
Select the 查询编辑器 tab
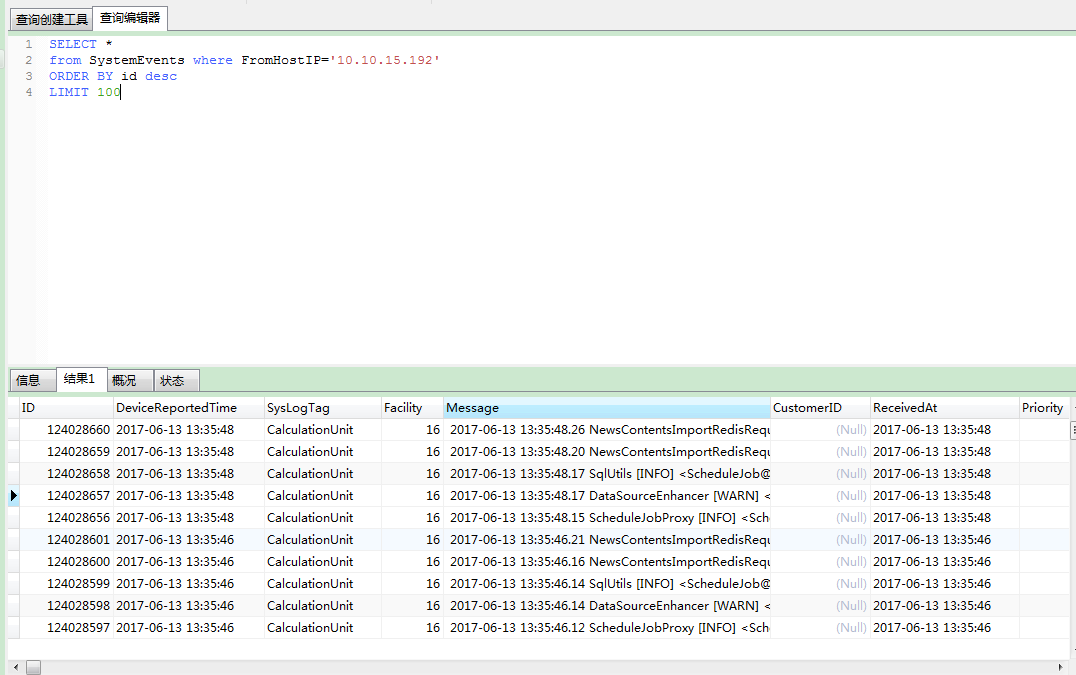click(130, 18)
